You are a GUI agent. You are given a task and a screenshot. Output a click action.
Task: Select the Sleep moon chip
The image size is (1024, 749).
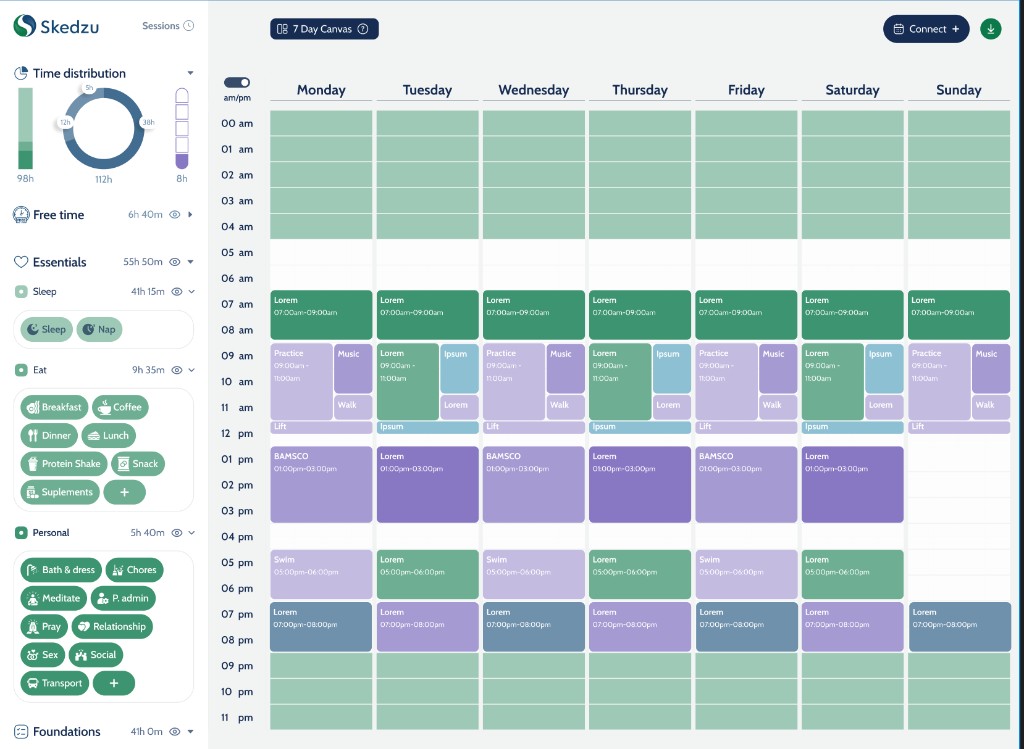(46, 329)
